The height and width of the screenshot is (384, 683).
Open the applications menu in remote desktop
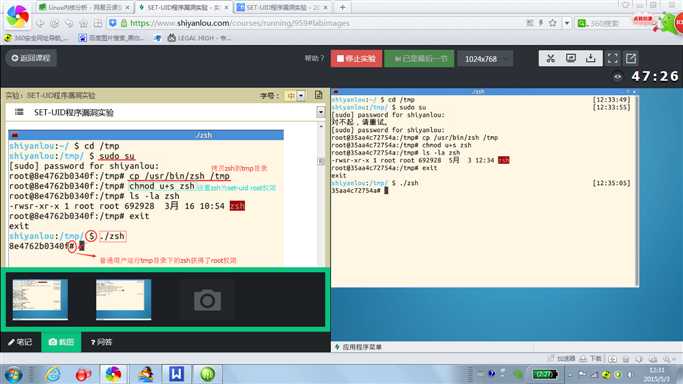[358, 347]
